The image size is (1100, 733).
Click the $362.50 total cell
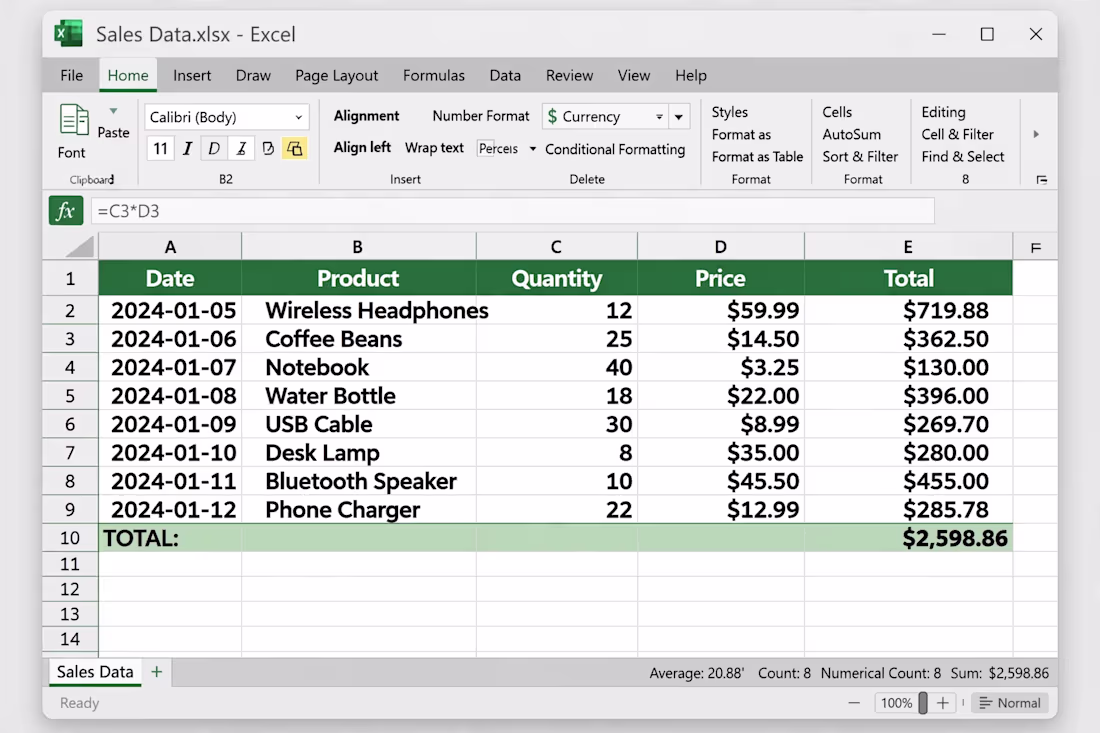point(908,339)
